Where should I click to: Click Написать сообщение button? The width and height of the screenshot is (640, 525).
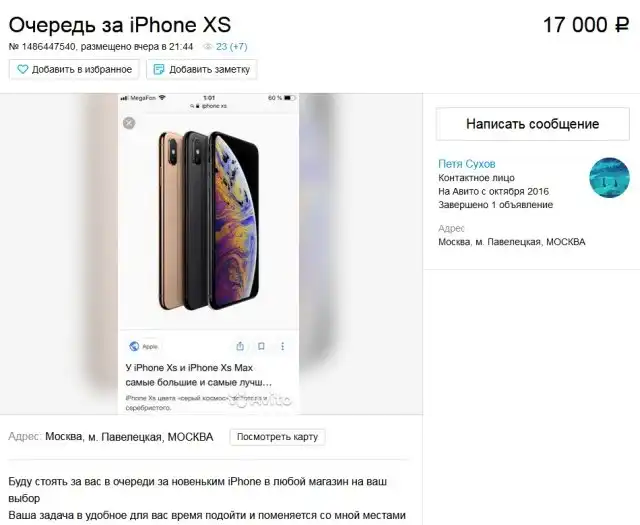[x=533, y=124]
